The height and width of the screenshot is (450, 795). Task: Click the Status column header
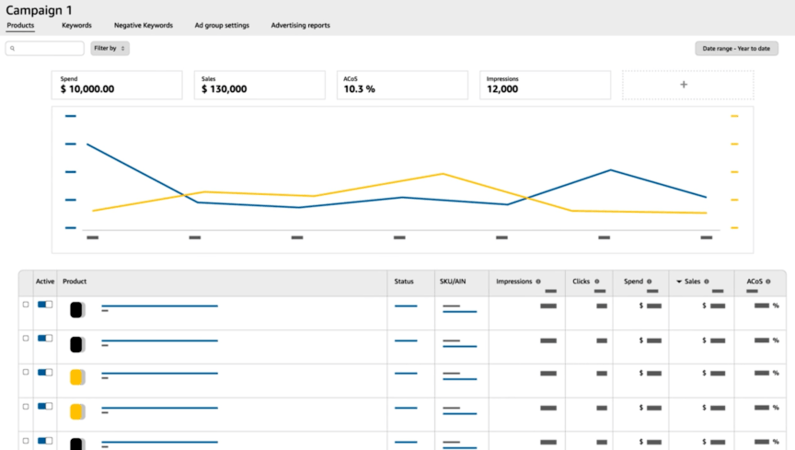404,281
